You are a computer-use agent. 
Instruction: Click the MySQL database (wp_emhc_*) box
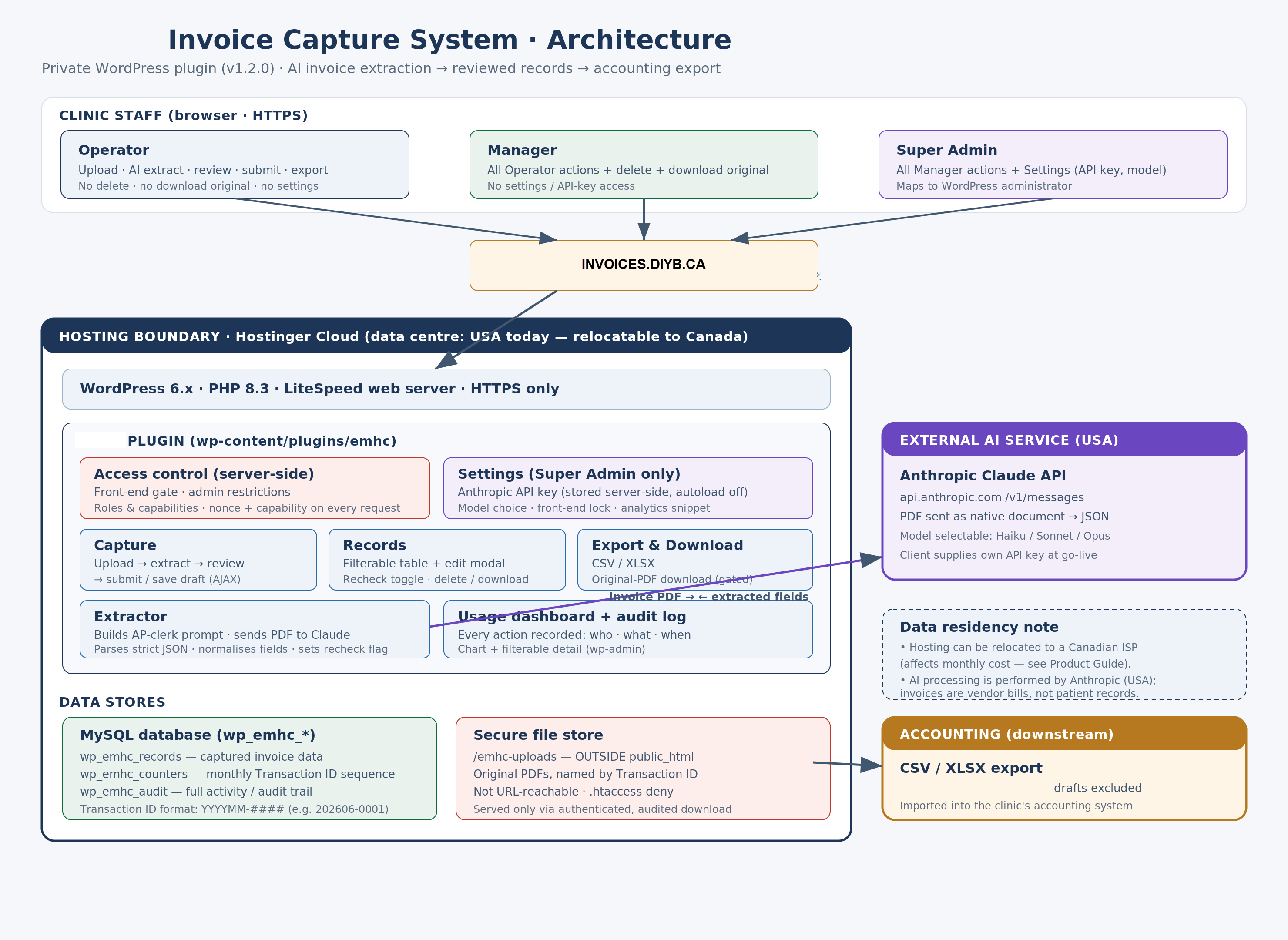tap(250, 769)
